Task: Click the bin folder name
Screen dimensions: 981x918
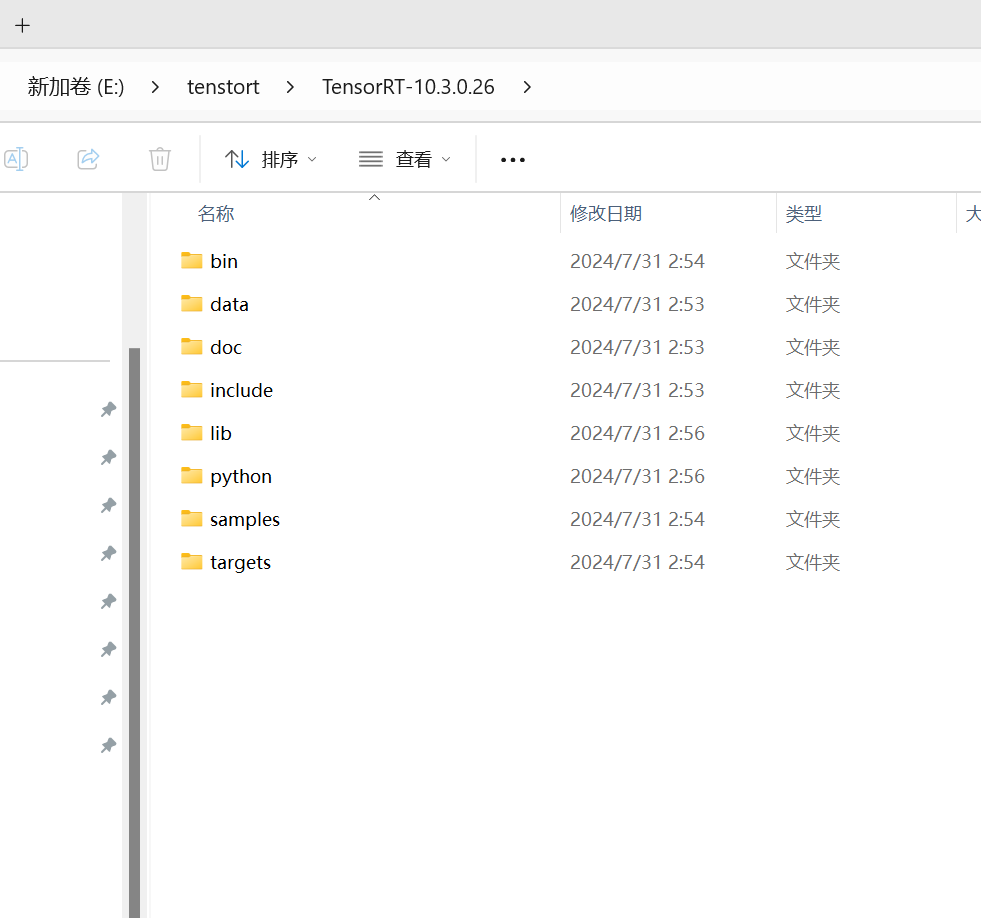Action: click(224, 261)
